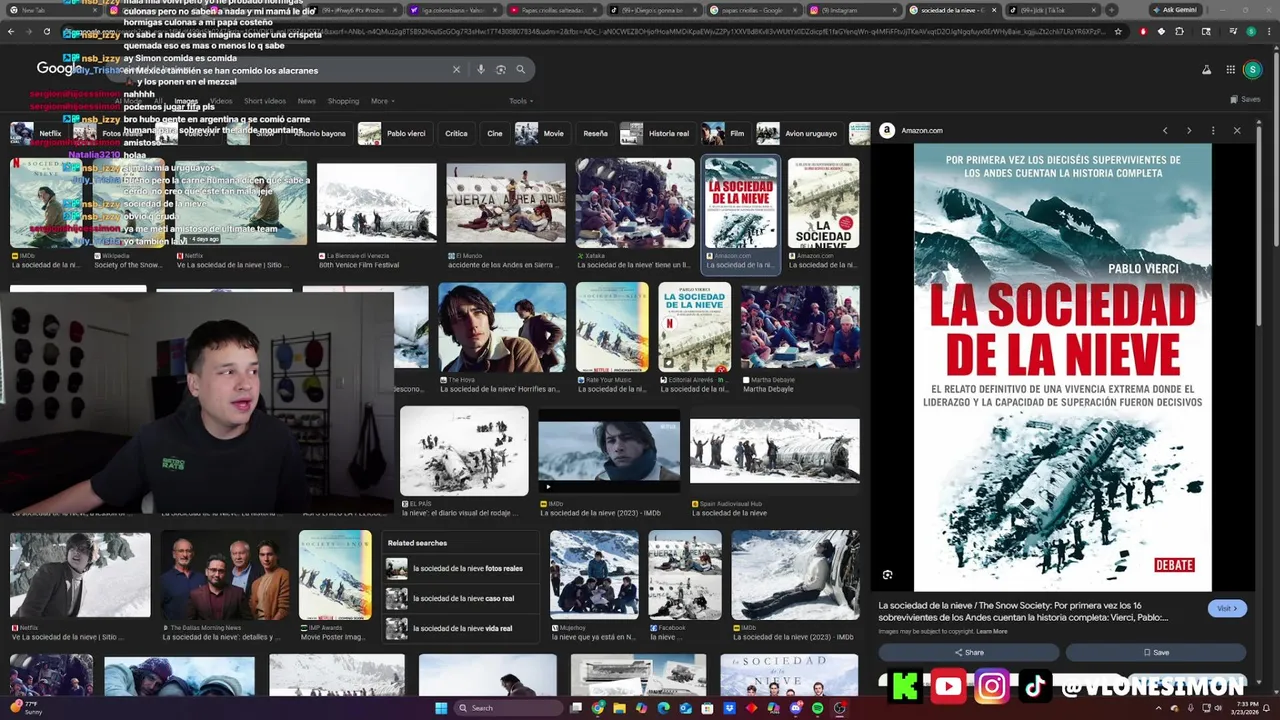The width and height of the screenshot is (1280, 720).
Task: Expand the Tools filter options
Action: point(520,101)
